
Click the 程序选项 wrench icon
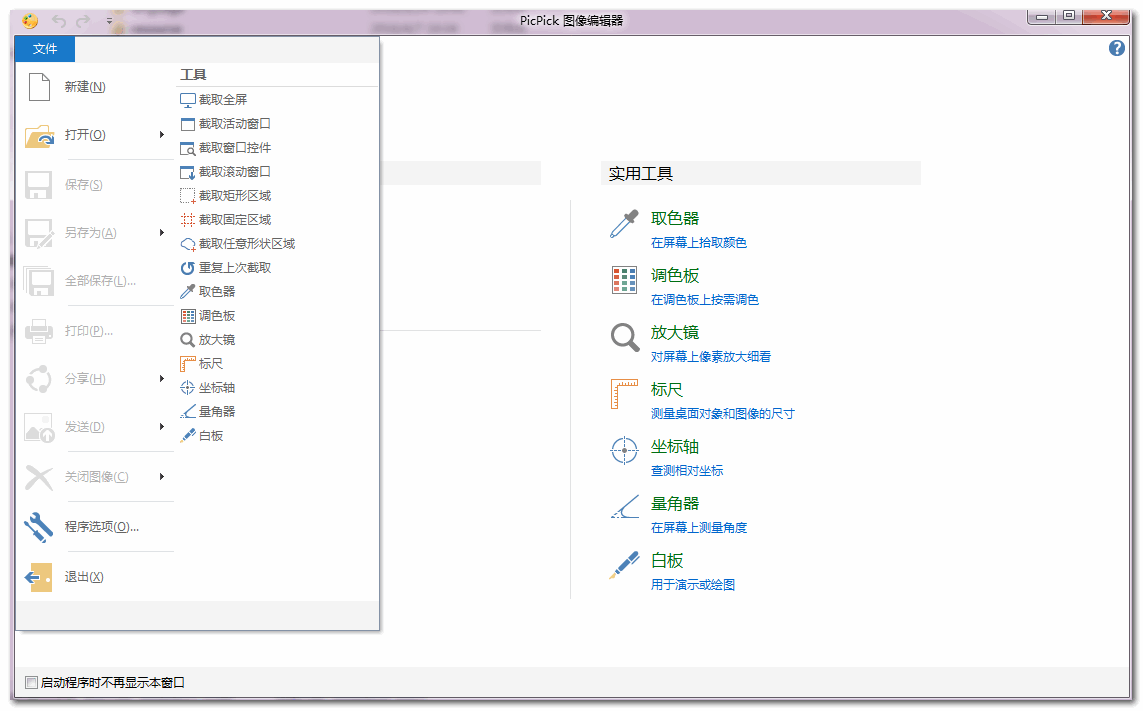click(x=39, y=527)
